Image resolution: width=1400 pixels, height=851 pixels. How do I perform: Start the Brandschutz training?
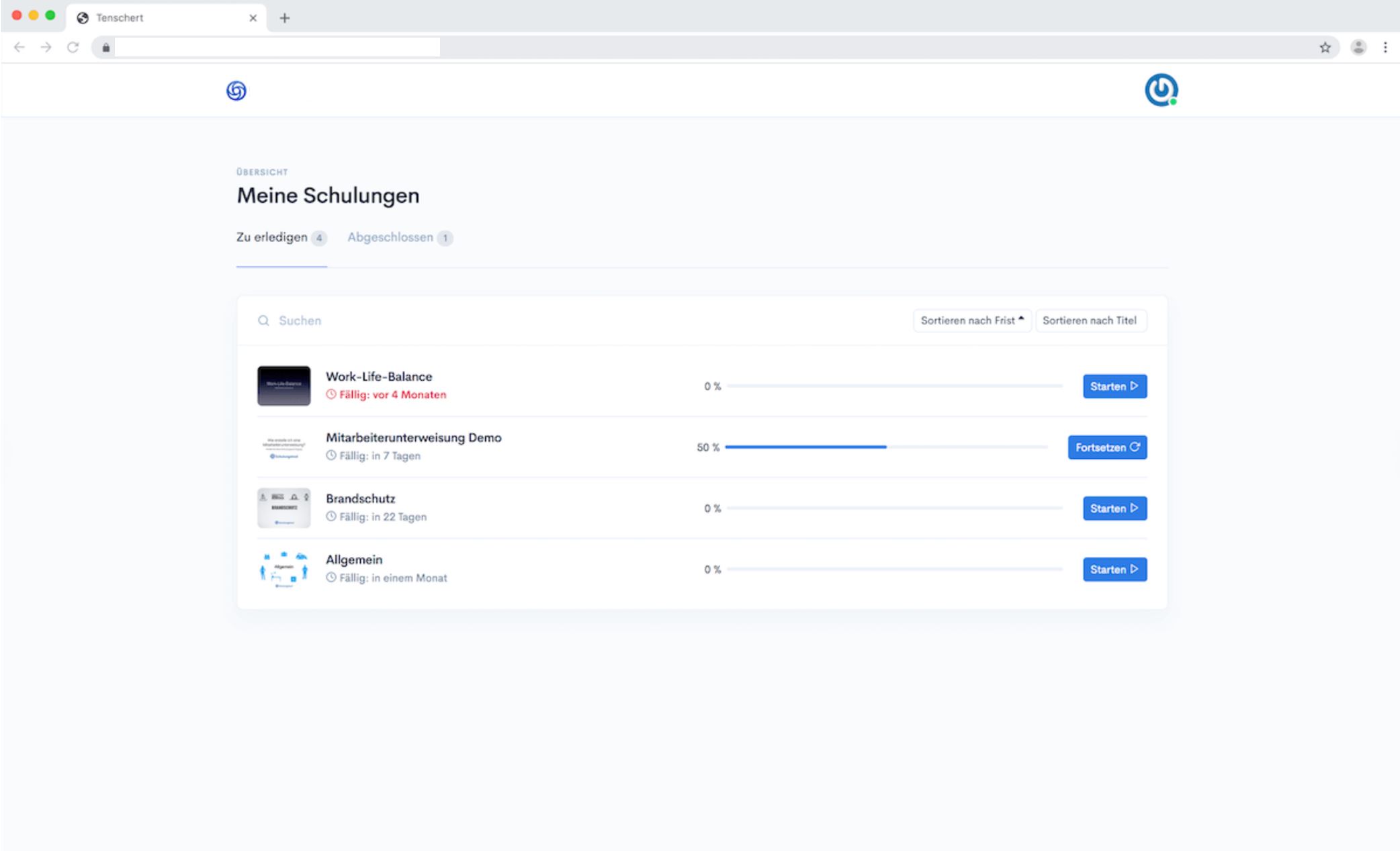(x=1114, y=508)
